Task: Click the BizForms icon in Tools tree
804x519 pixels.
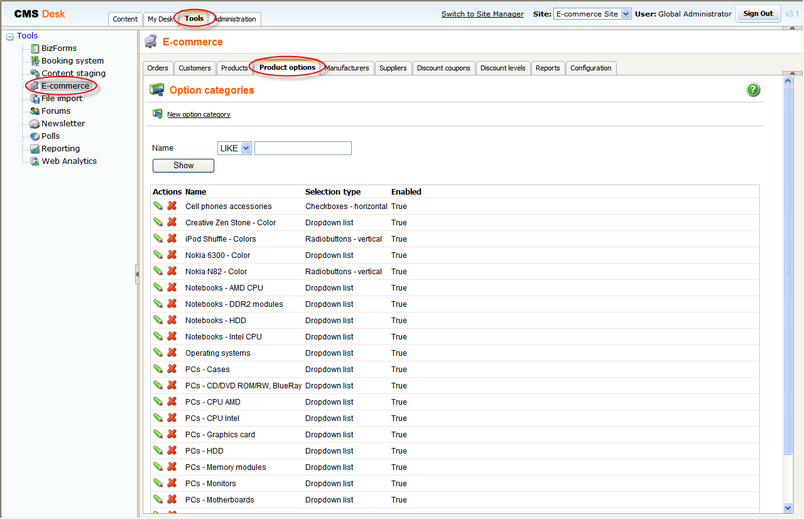Action: (x=35, y=48)
